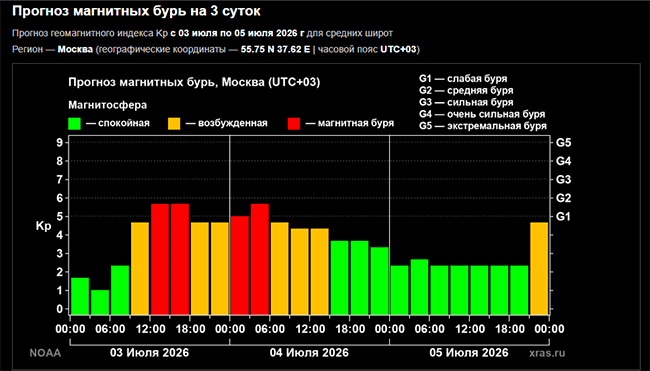Click the bold region name 'Москва' in subtitle

(x=75, y=49)
